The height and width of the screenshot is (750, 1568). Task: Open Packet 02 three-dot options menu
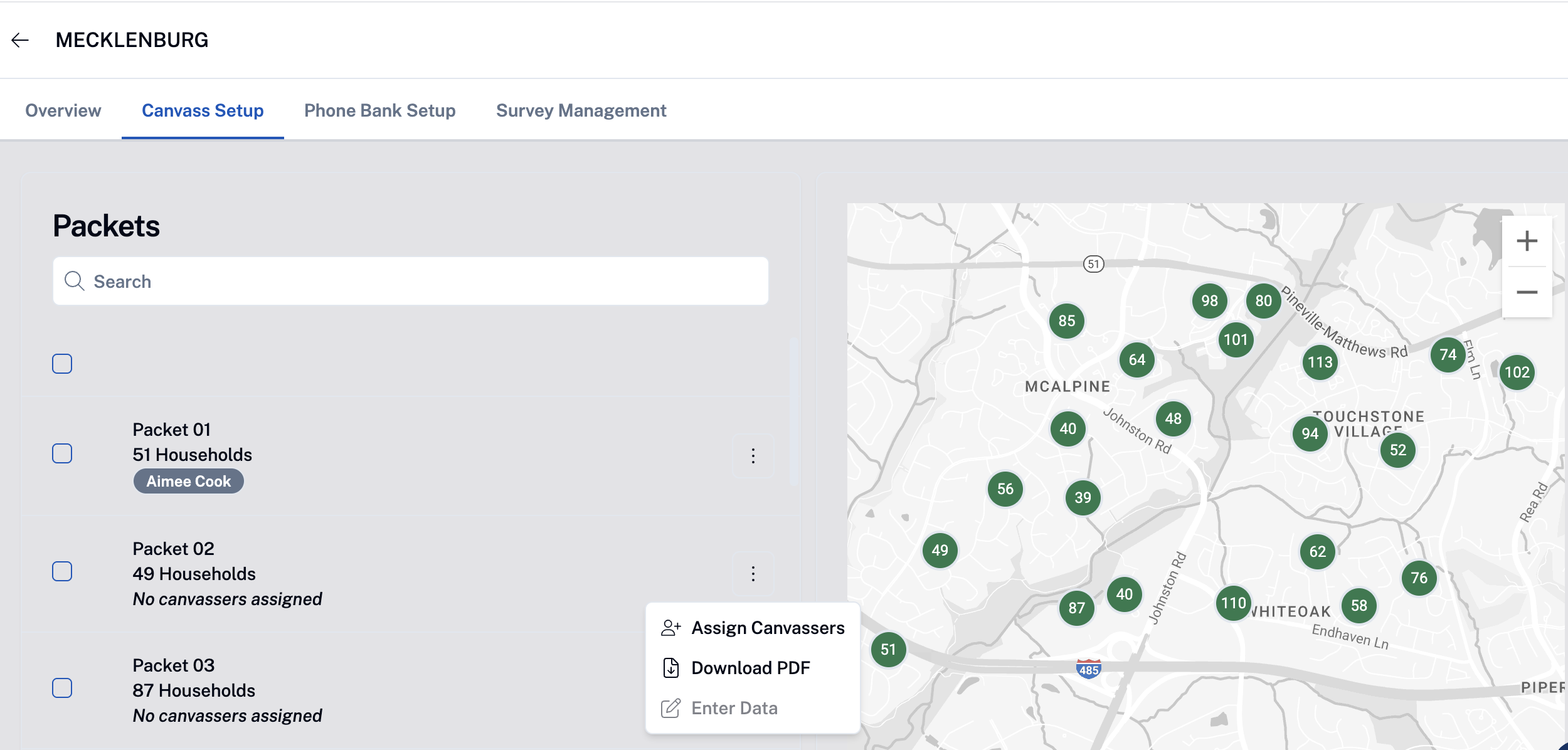[753, 574]
